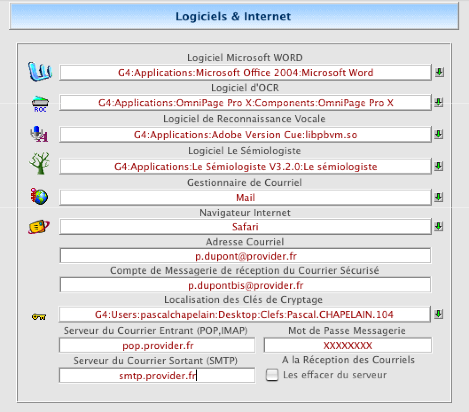Open green arrow chooser for Reconnaissance Vocale

tap(439, 134)
